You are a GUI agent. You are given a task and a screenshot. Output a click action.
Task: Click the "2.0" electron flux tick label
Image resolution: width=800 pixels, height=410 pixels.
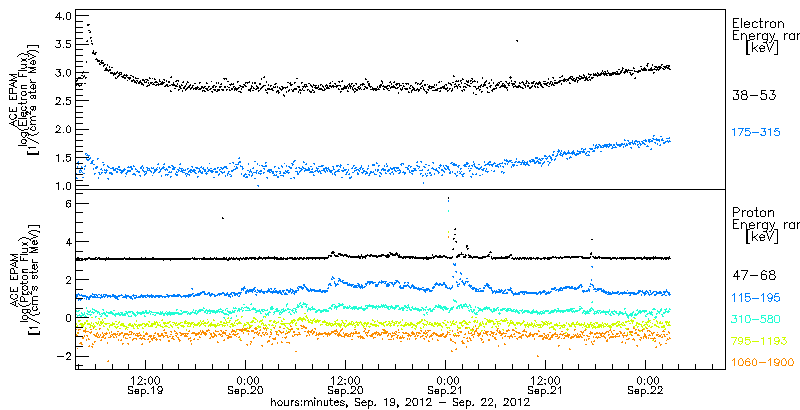pos(62,130)
